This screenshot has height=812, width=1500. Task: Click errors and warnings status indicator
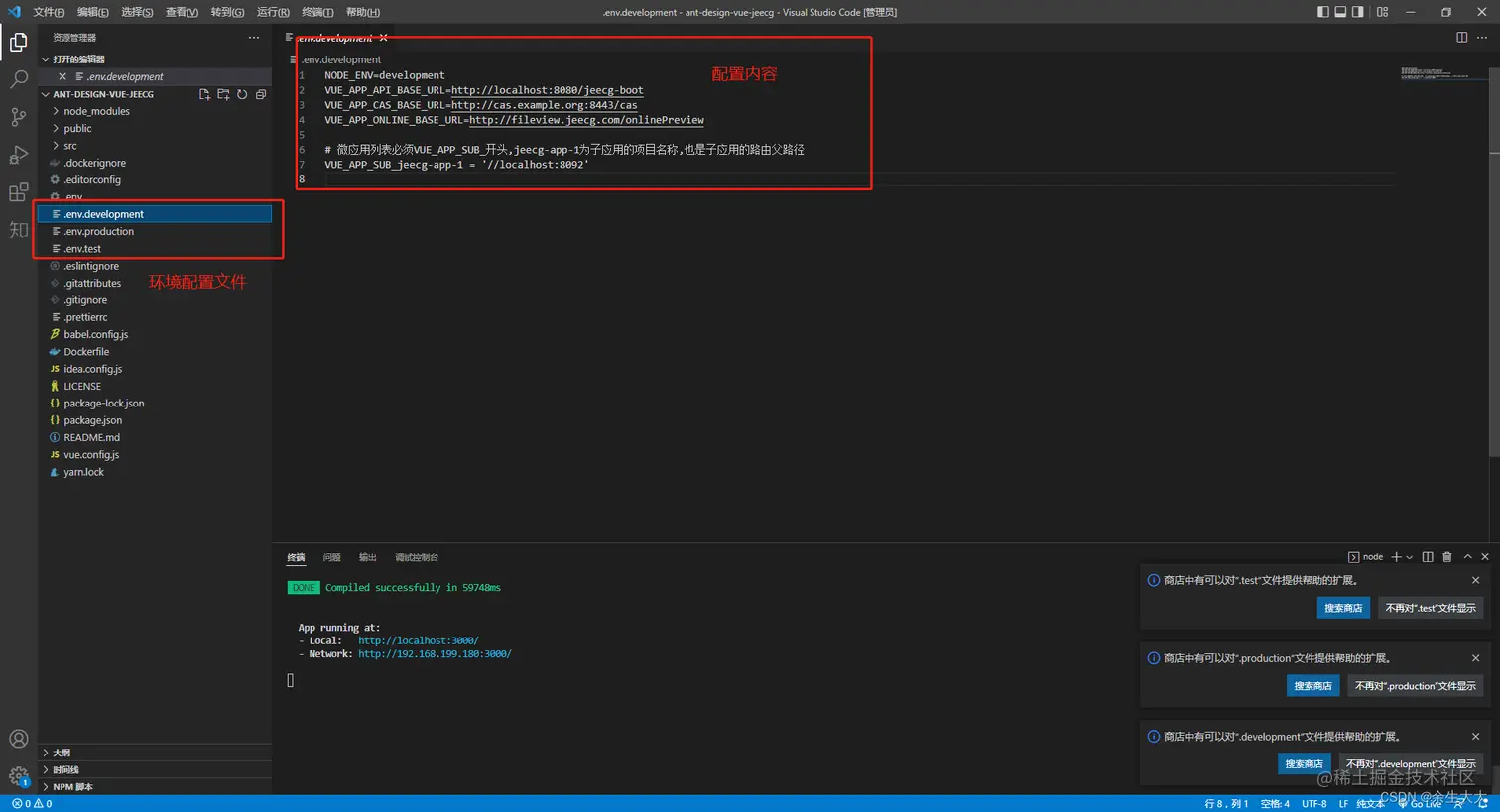click(x=32, y=804)
